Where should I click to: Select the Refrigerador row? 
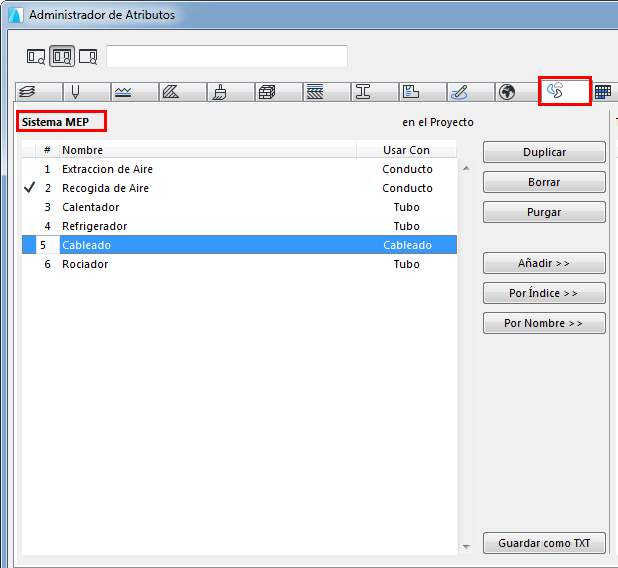pyautogui.click(x=240, y=226)
